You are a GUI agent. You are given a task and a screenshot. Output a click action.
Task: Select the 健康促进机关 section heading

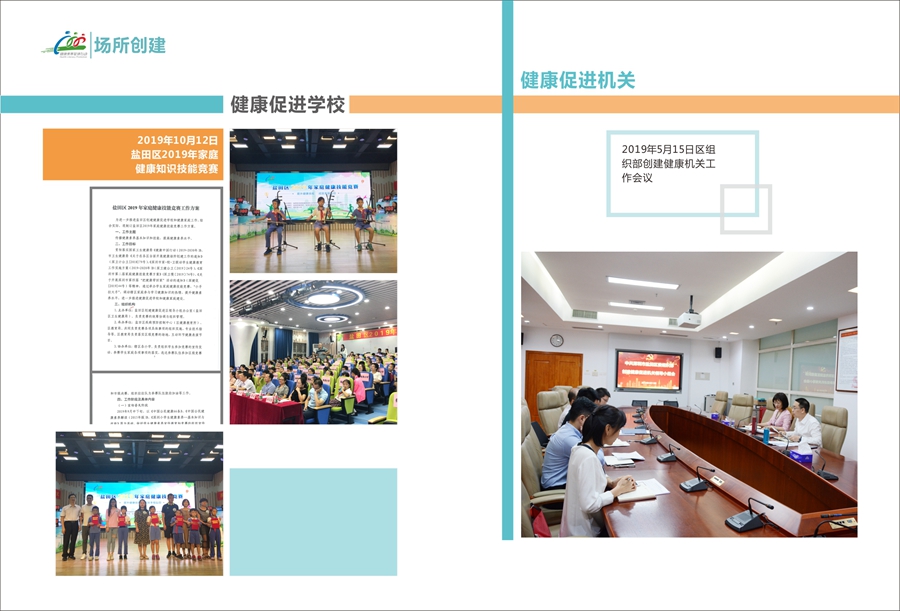(577, 81)
